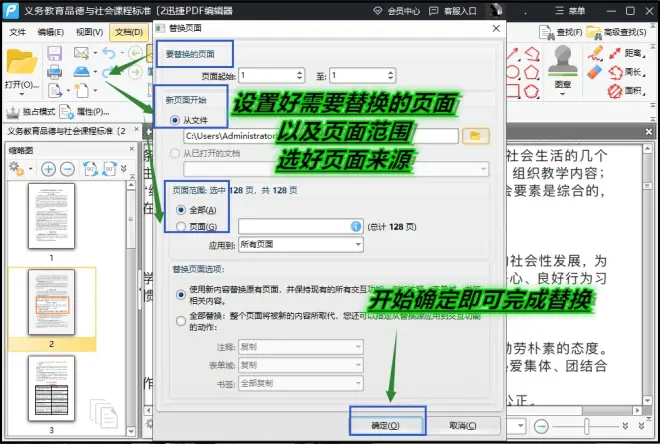Open the opened documents dropdown
This screenshot has width=660, height=444.
[336, 169]
